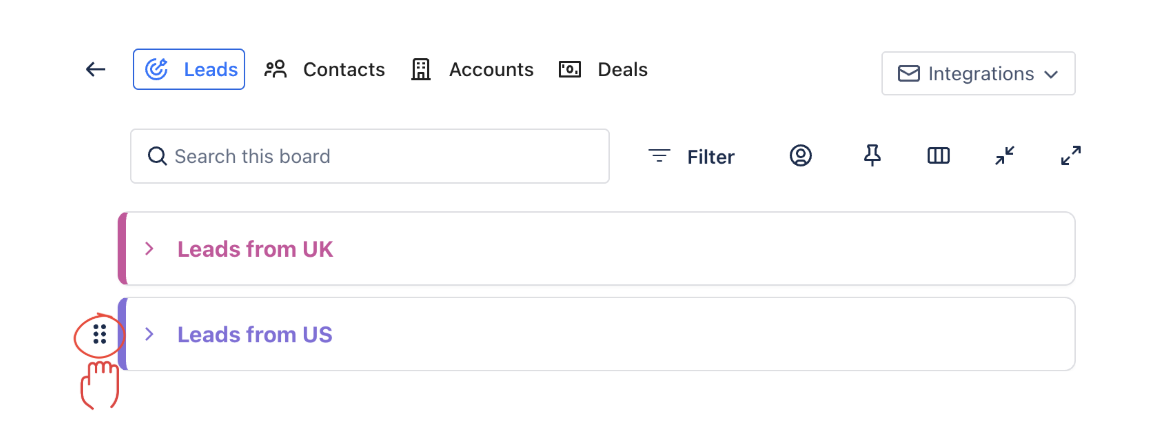The height and width of the screenshot is (446, 1164).
Task: Click the pink Leads from UK color bar
Action: (x=122, y=249)
